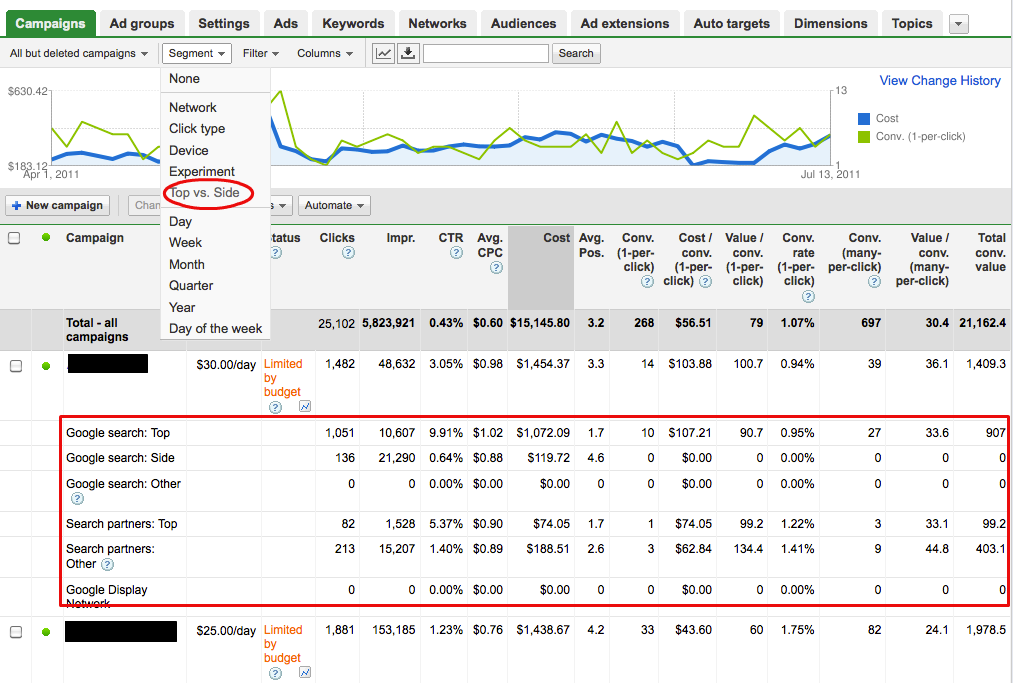Image resolution: width=1013 pixels, height=684 pixels.
Task: Segment by Network
Action: point(193,108)
